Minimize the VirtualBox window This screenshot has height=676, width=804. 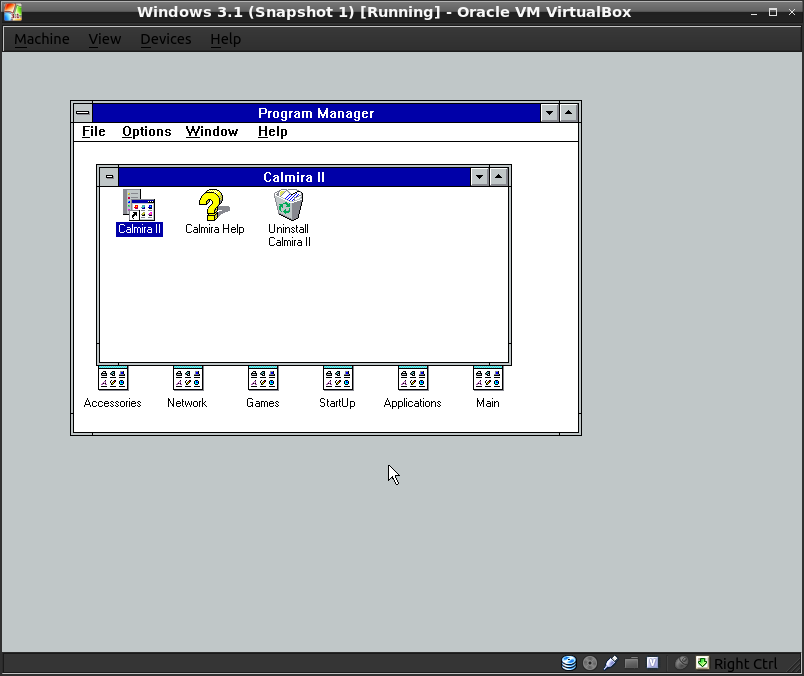tap(754, 13)
